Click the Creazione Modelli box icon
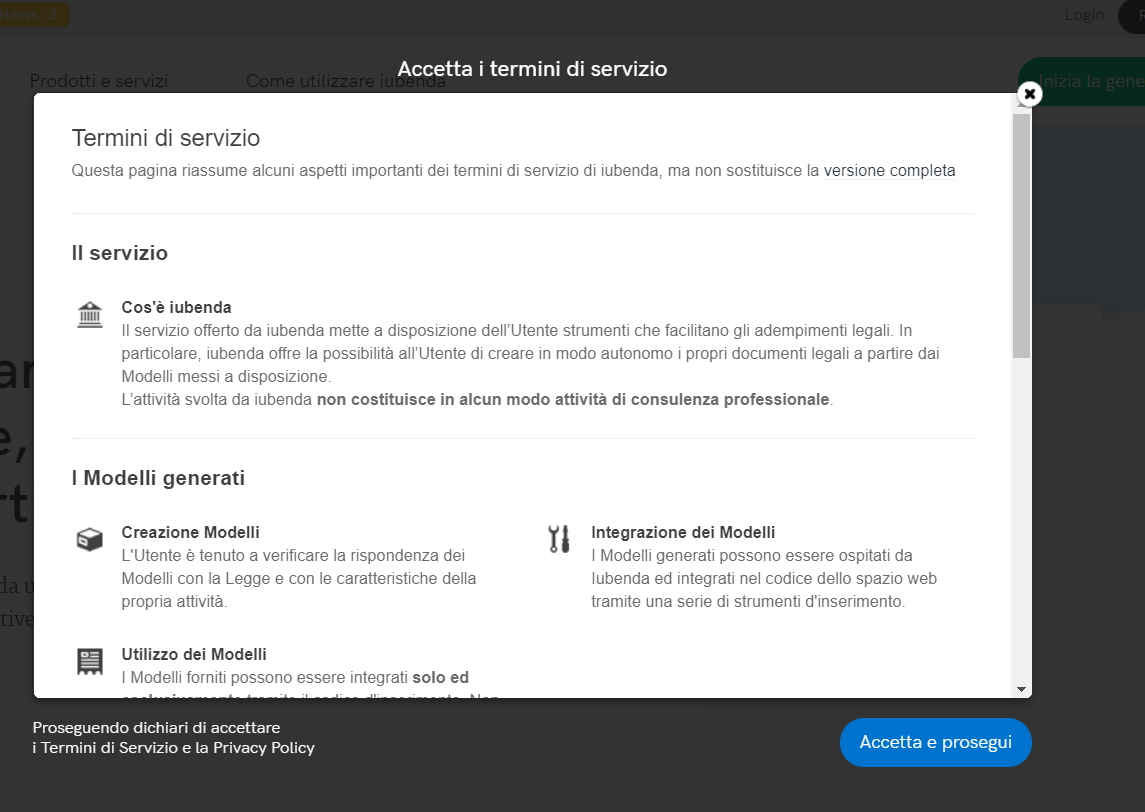 point(90,540)
